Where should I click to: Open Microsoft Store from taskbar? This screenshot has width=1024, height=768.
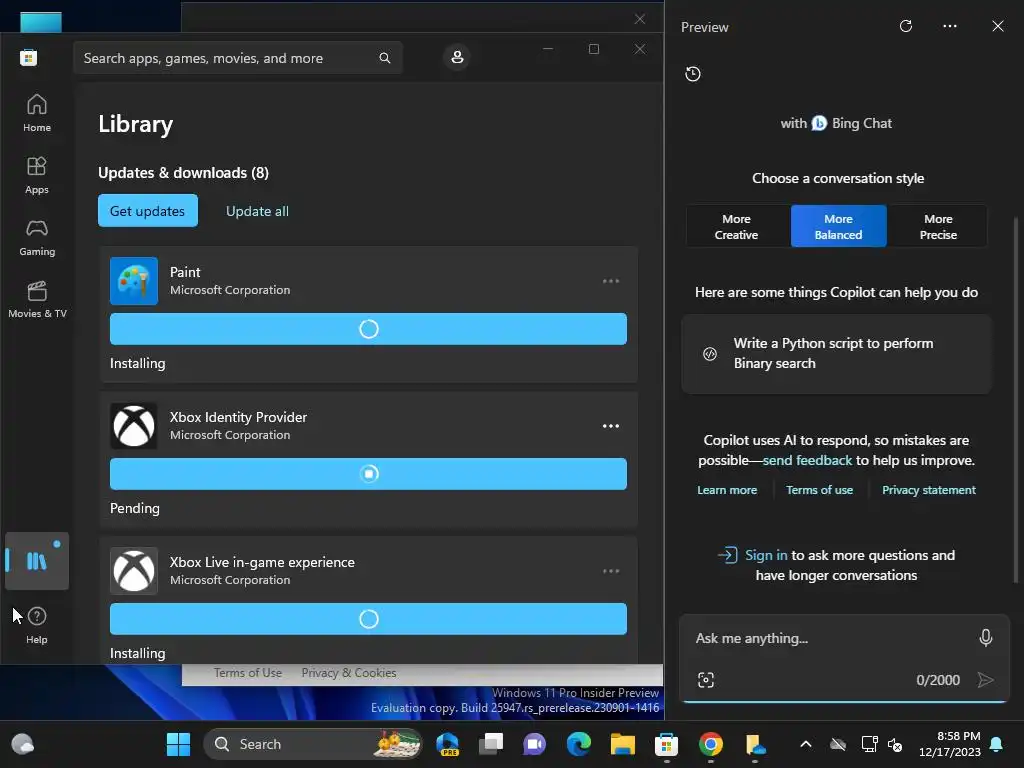666,744
